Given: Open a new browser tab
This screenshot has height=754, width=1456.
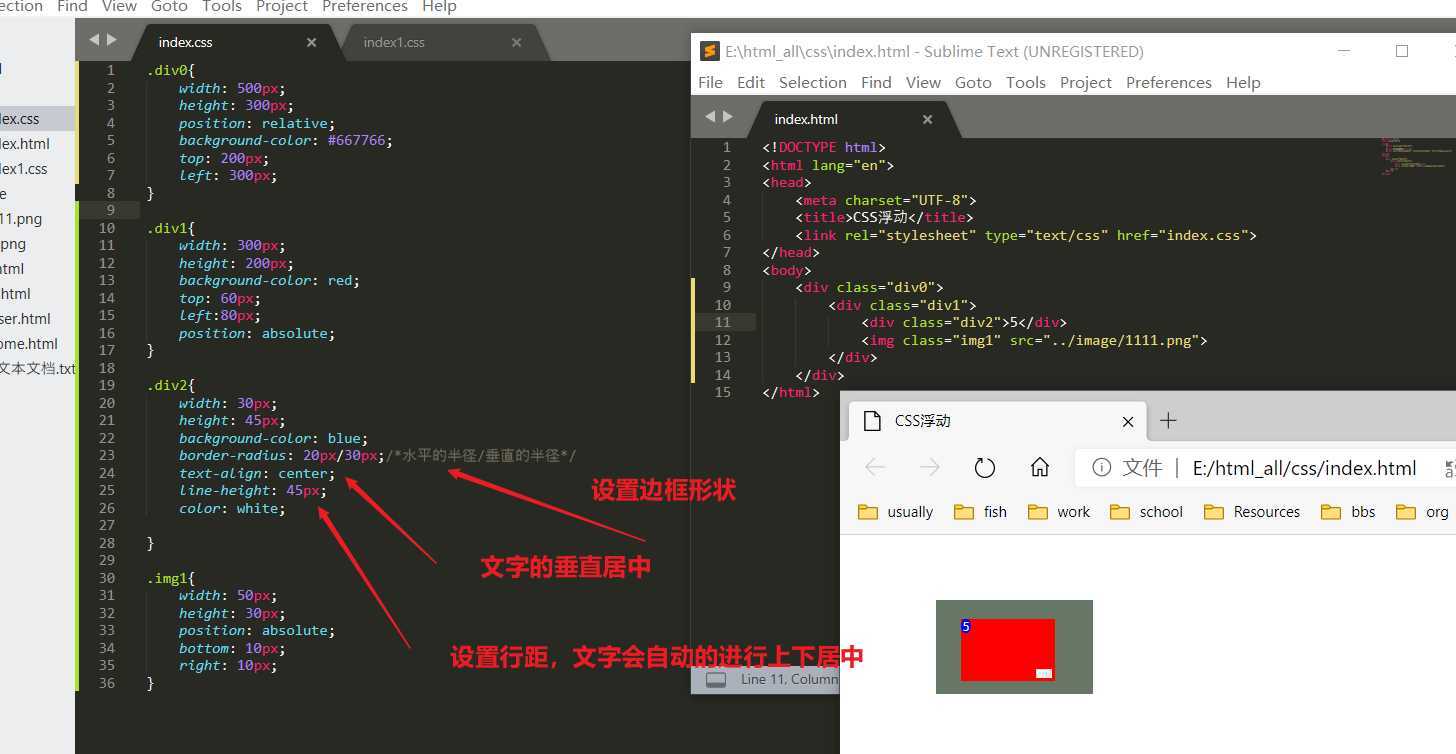Looking at the screenshot, I should click(x=1167, y=421).
